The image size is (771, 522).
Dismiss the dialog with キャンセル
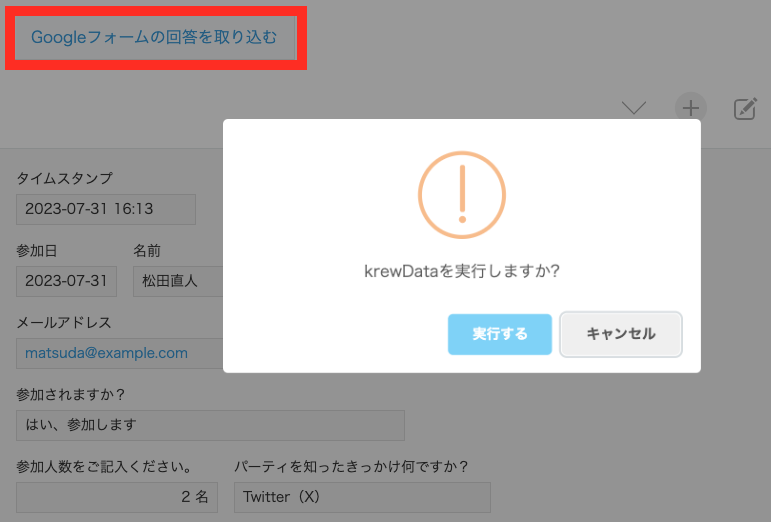[621, 334]
